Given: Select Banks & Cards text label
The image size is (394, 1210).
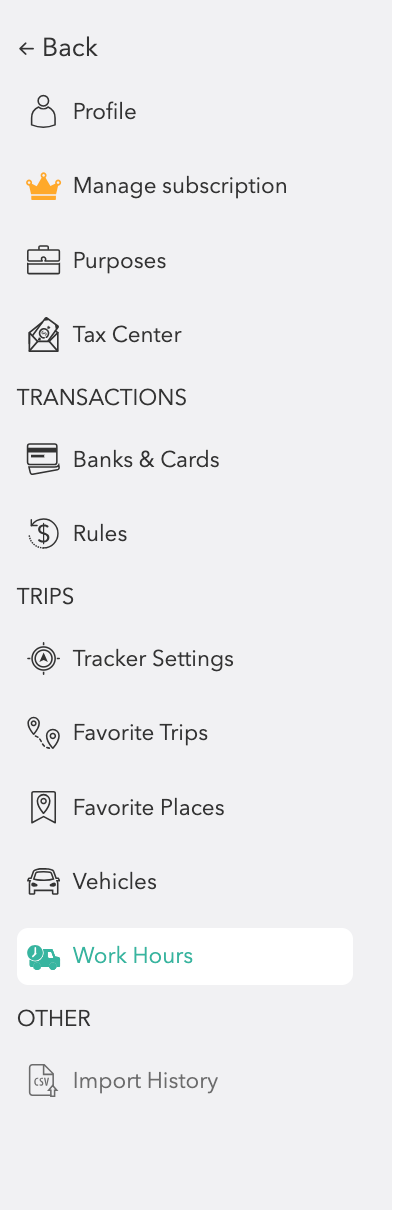Looking at the screenshot, I should coord(146,460).
